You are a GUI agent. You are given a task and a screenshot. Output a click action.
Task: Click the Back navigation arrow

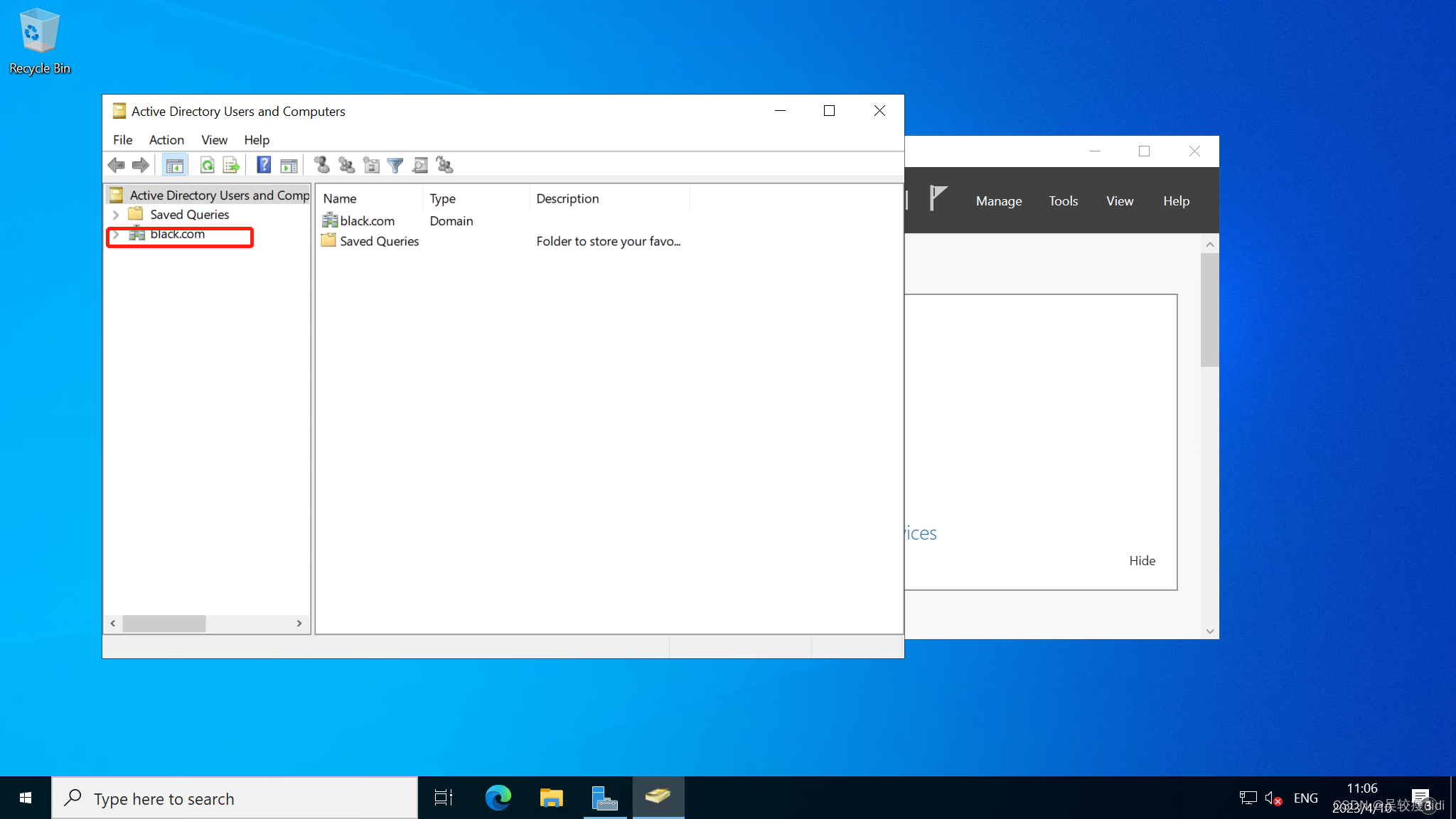click(117, 165)
